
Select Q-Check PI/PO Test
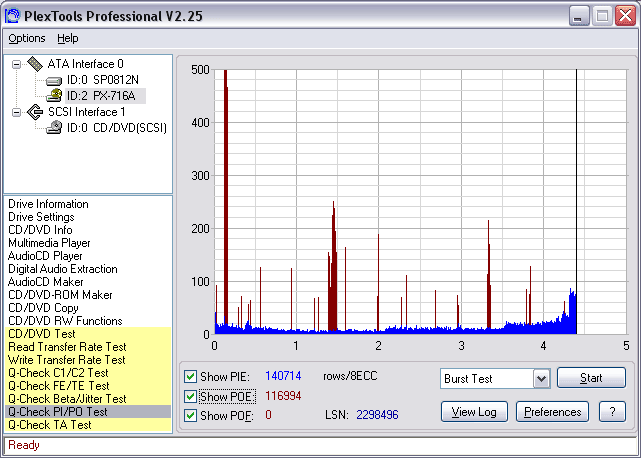pyautogui.click(x=88, y=412)
